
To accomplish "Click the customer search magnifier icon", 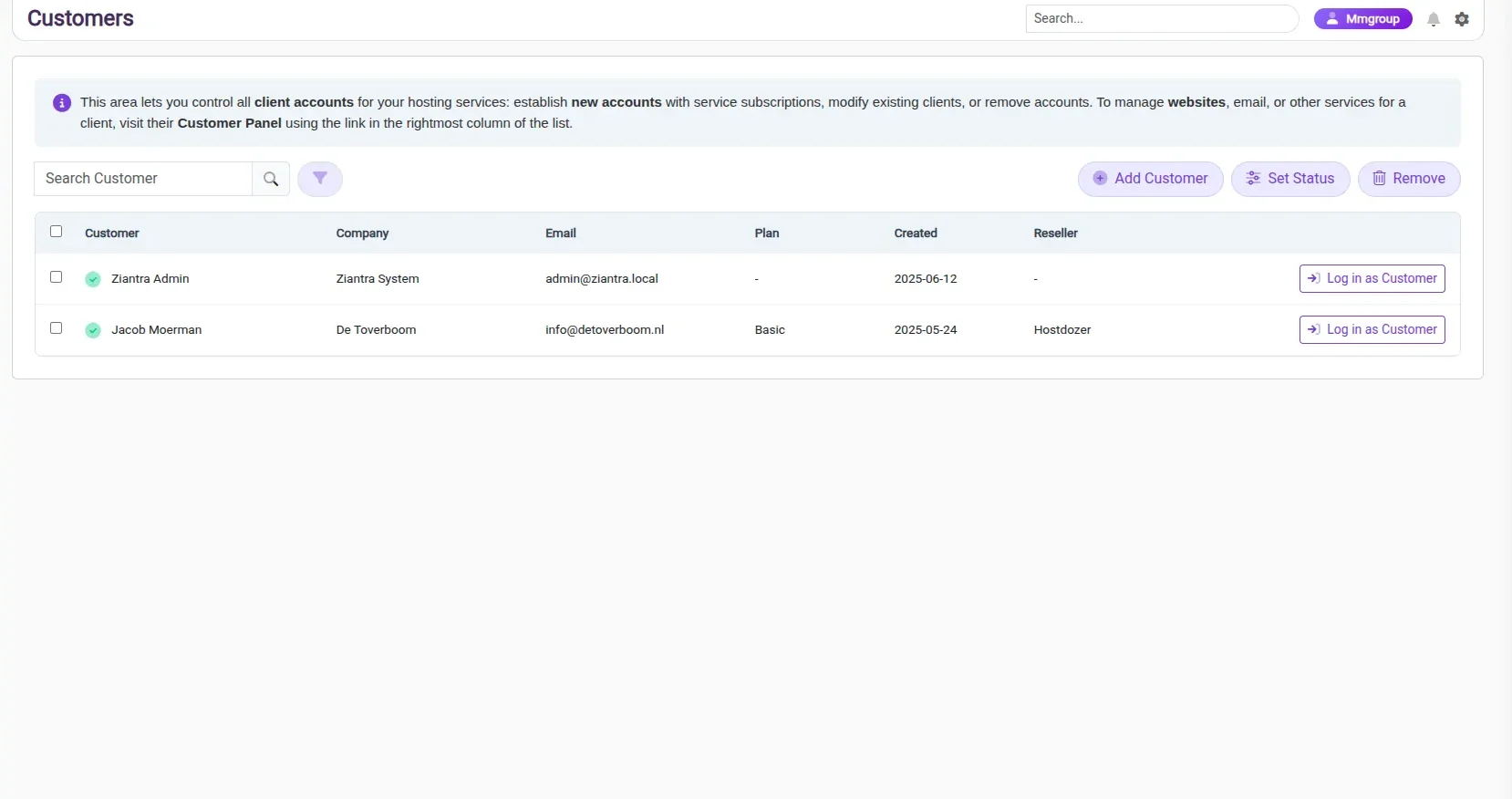I will [271, 179].
